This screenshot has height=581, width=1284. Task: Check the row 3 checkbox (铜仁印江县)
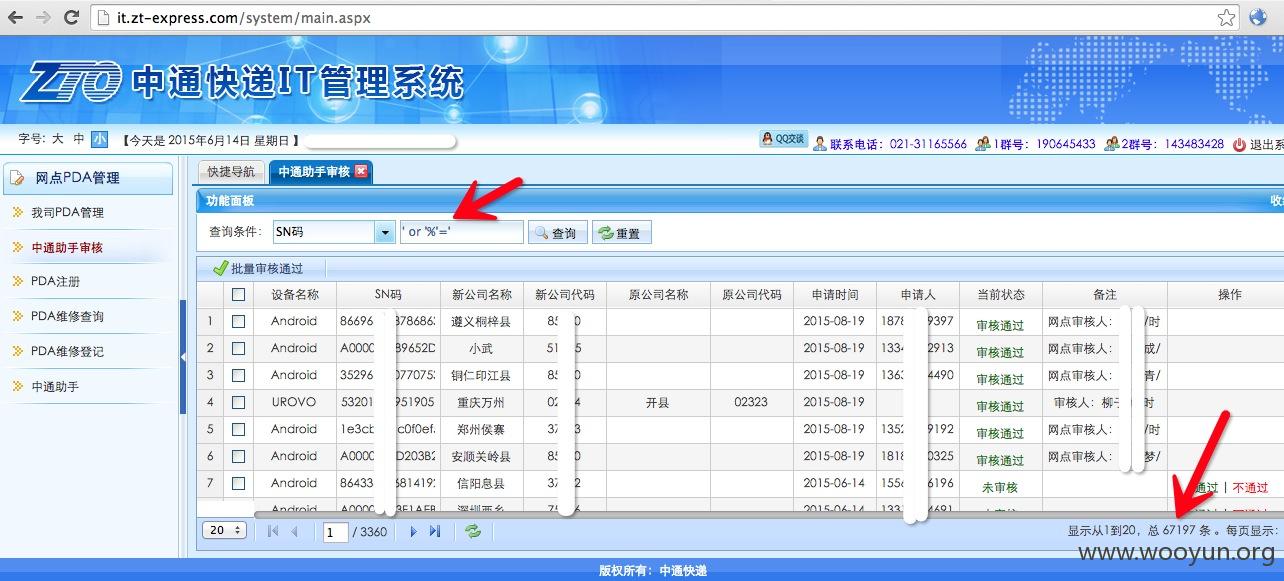pyautogui.click(x=238, y=375)
